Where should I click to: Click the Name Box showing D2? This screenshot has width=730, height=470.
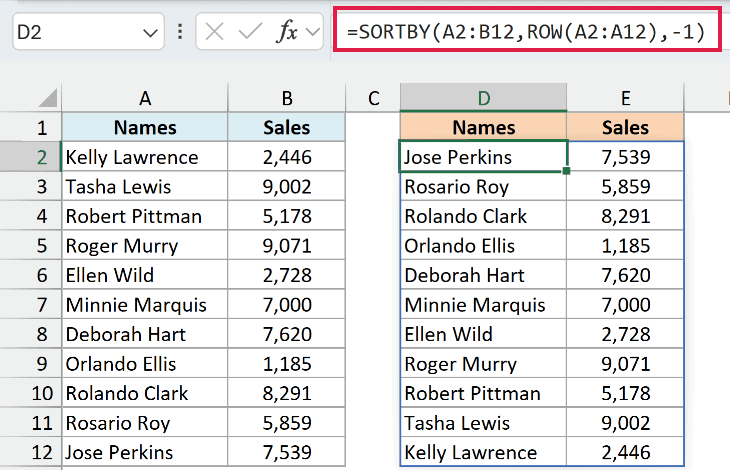point(88,32)
